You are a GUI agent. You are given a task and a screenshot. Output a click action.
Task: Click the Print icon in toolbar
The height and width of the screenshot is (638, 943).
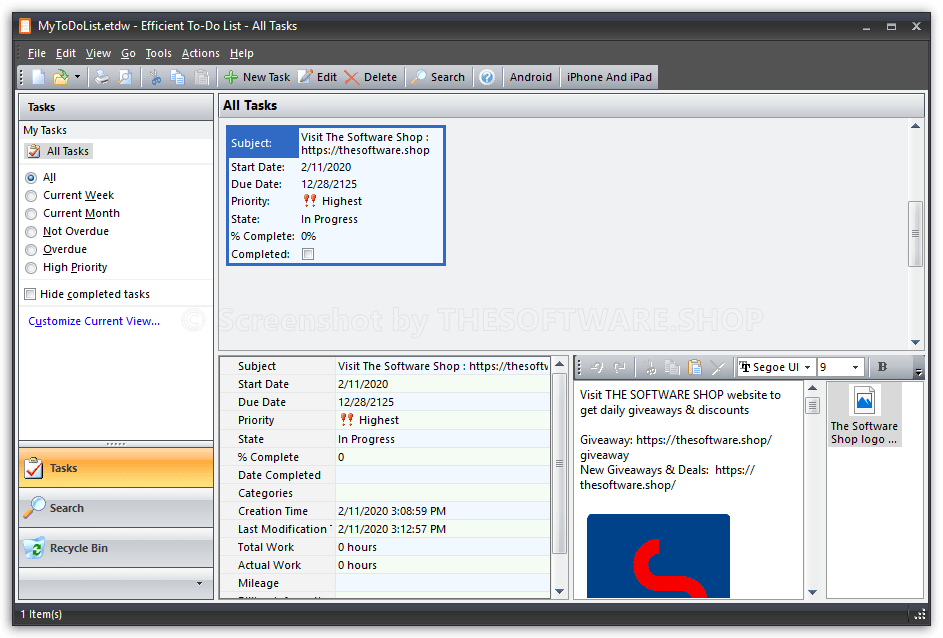click(102, 77)
